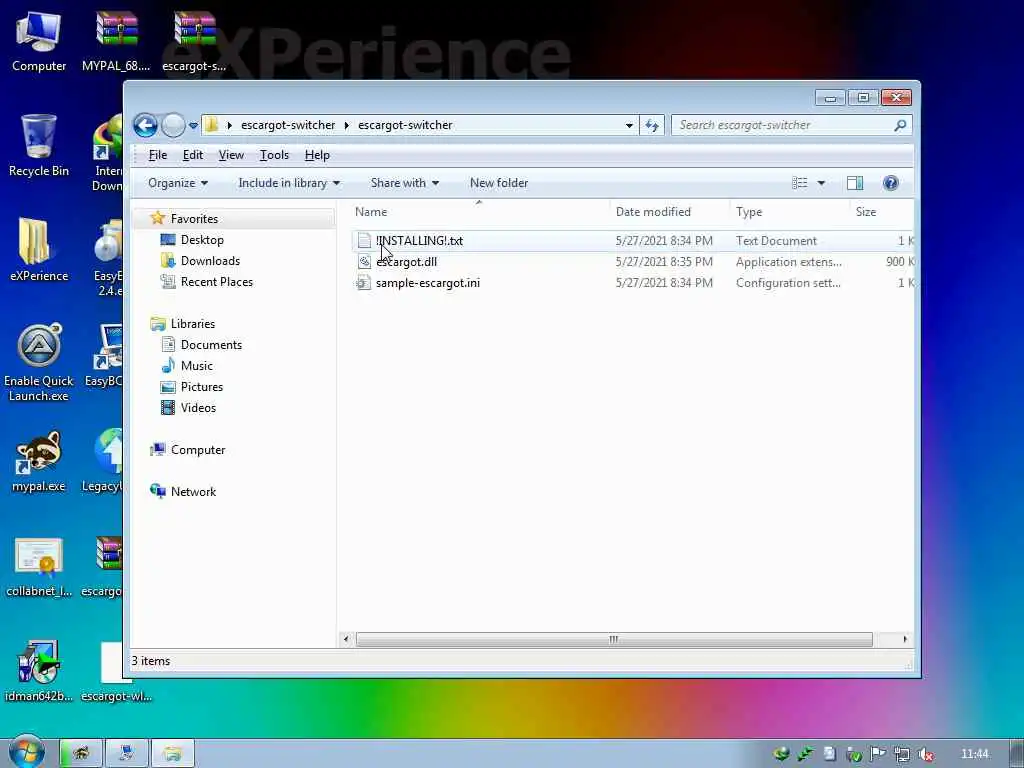This screenshot has width=1024, height=768.
Task: Open the view options dropdown arrow
Action: tap(821, 183)
